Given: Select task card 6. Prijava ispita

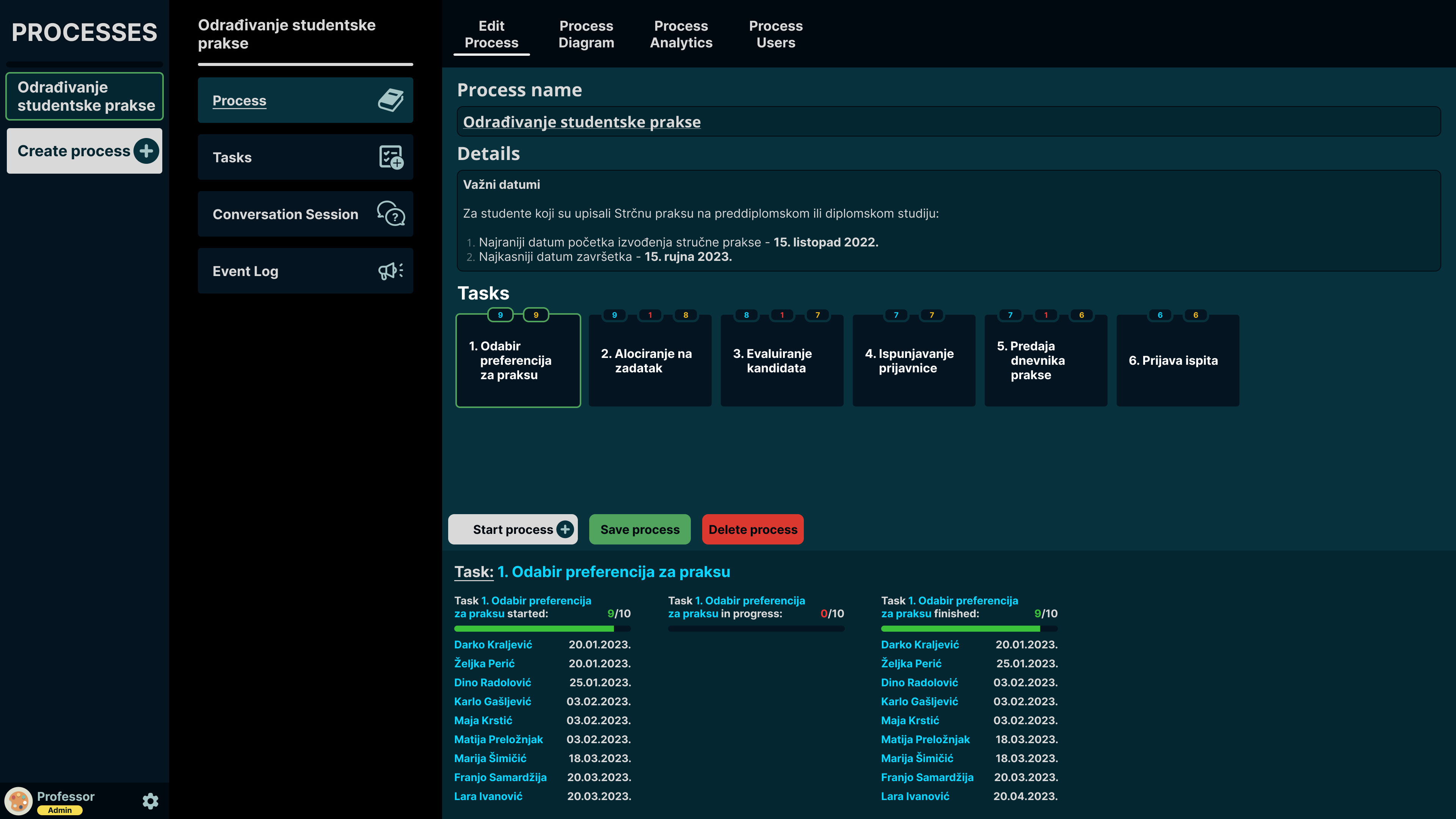Looking at the screenshot, I should [x=1177, y=361].
